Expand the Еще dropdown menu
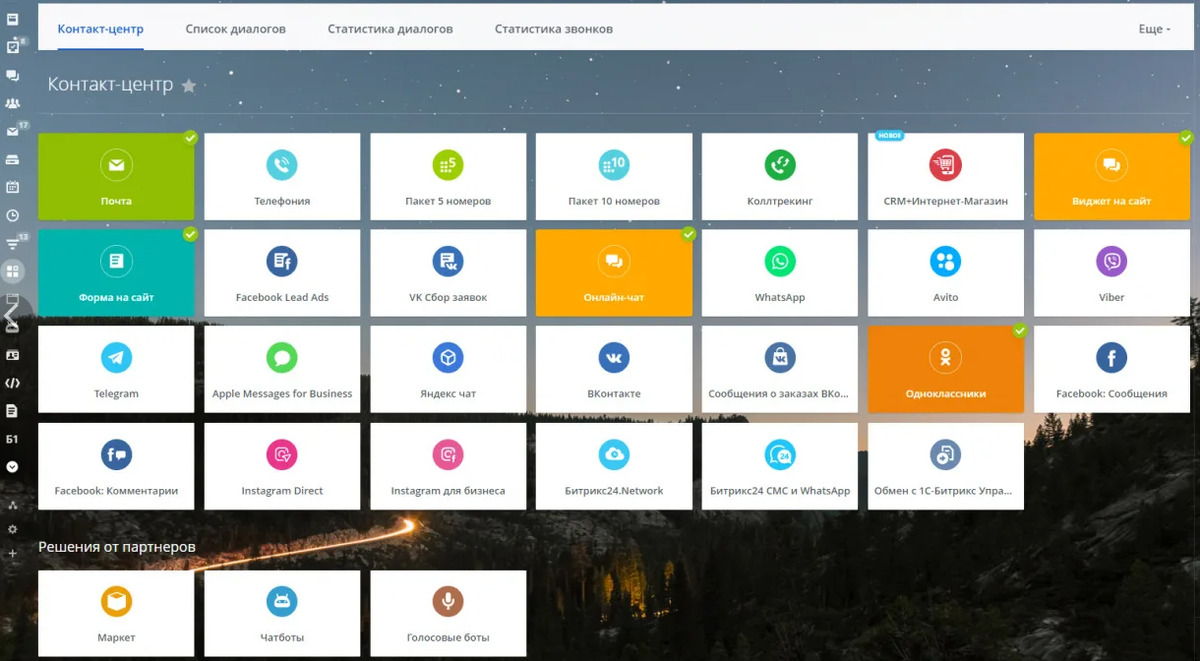Viewport: 1200px width, 661px height. tap(1154, 29)
